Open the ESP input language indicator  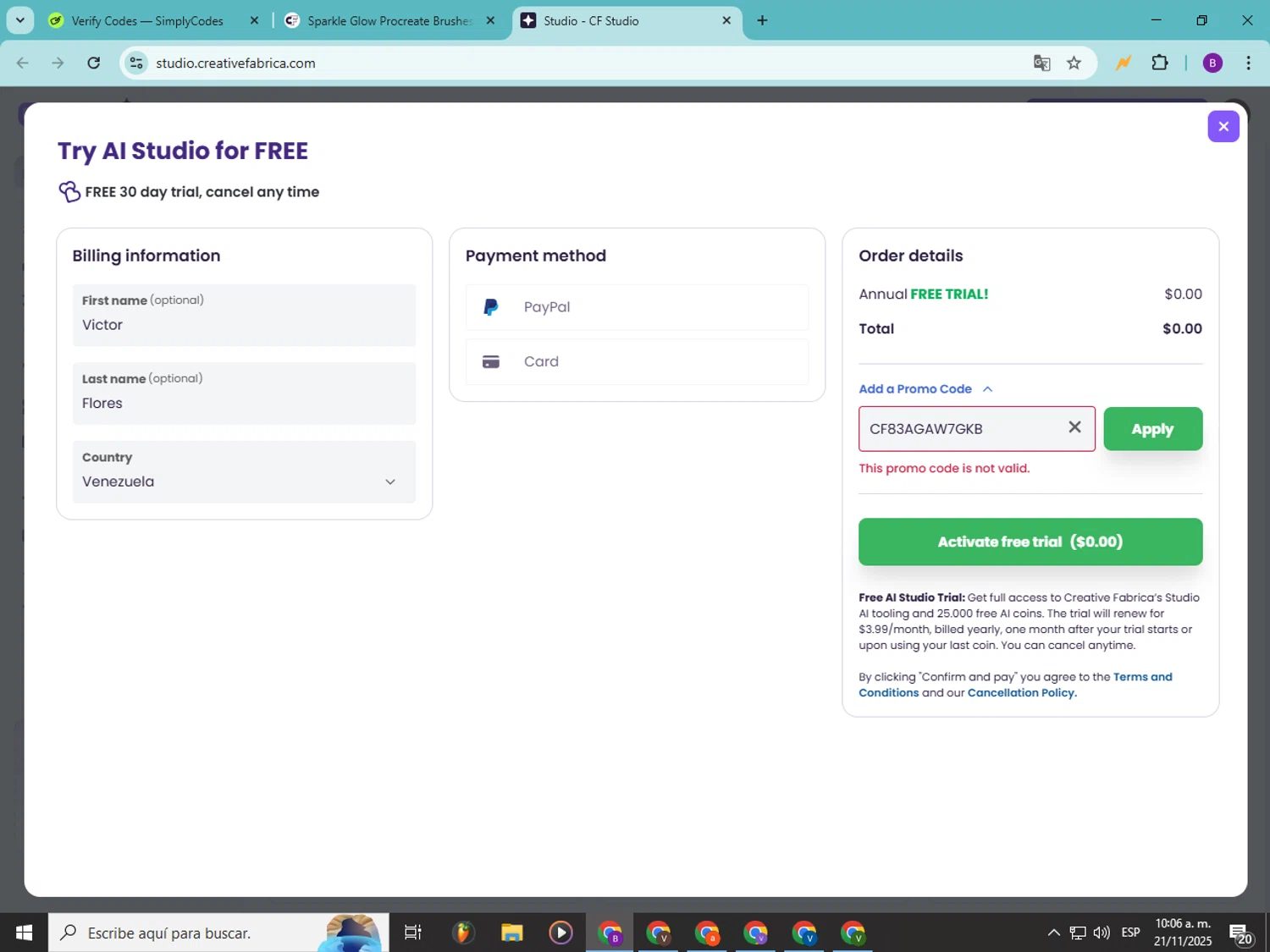point(1130,933)
